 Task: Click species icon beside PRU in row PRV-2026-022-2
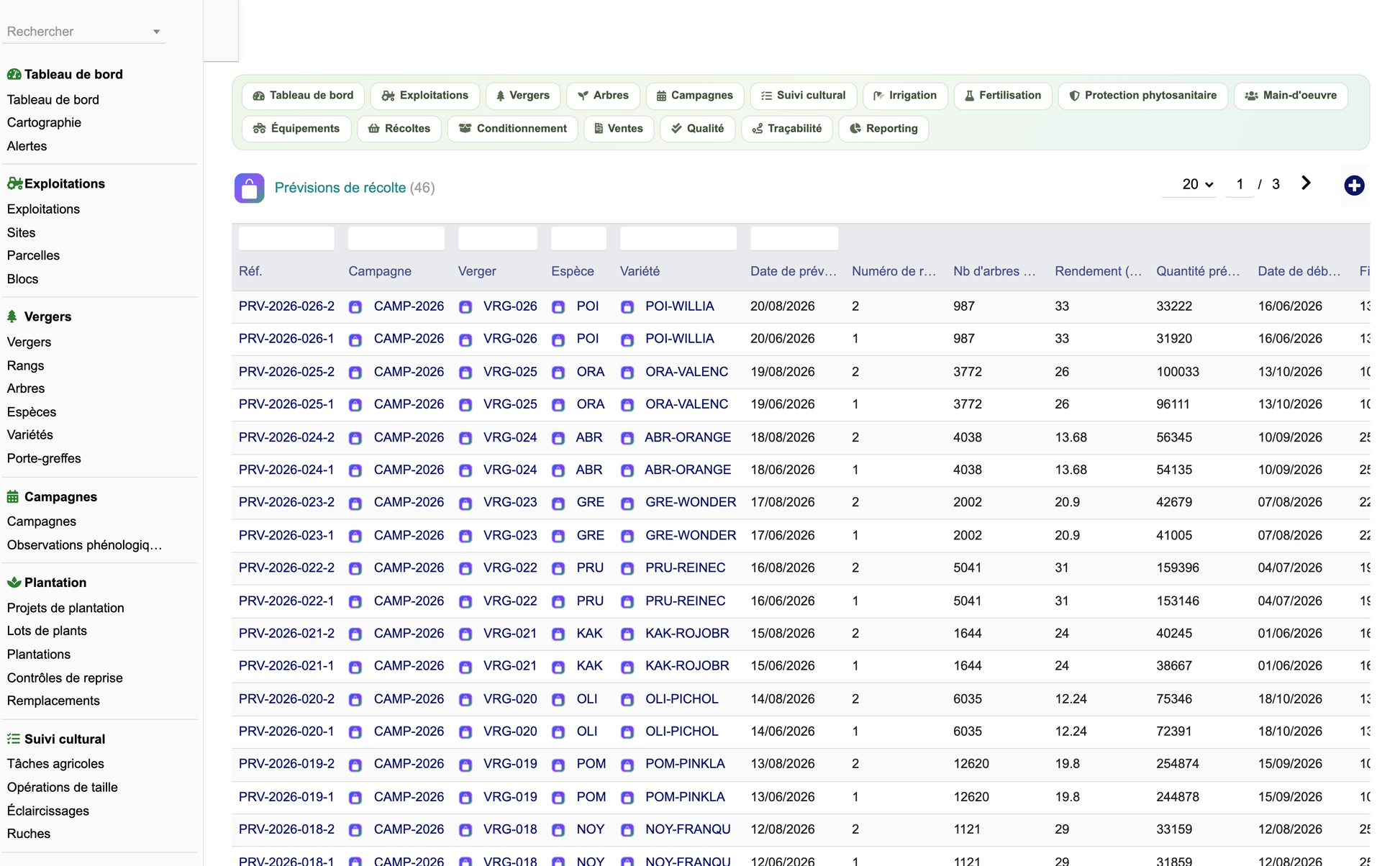tap(558, 569)
